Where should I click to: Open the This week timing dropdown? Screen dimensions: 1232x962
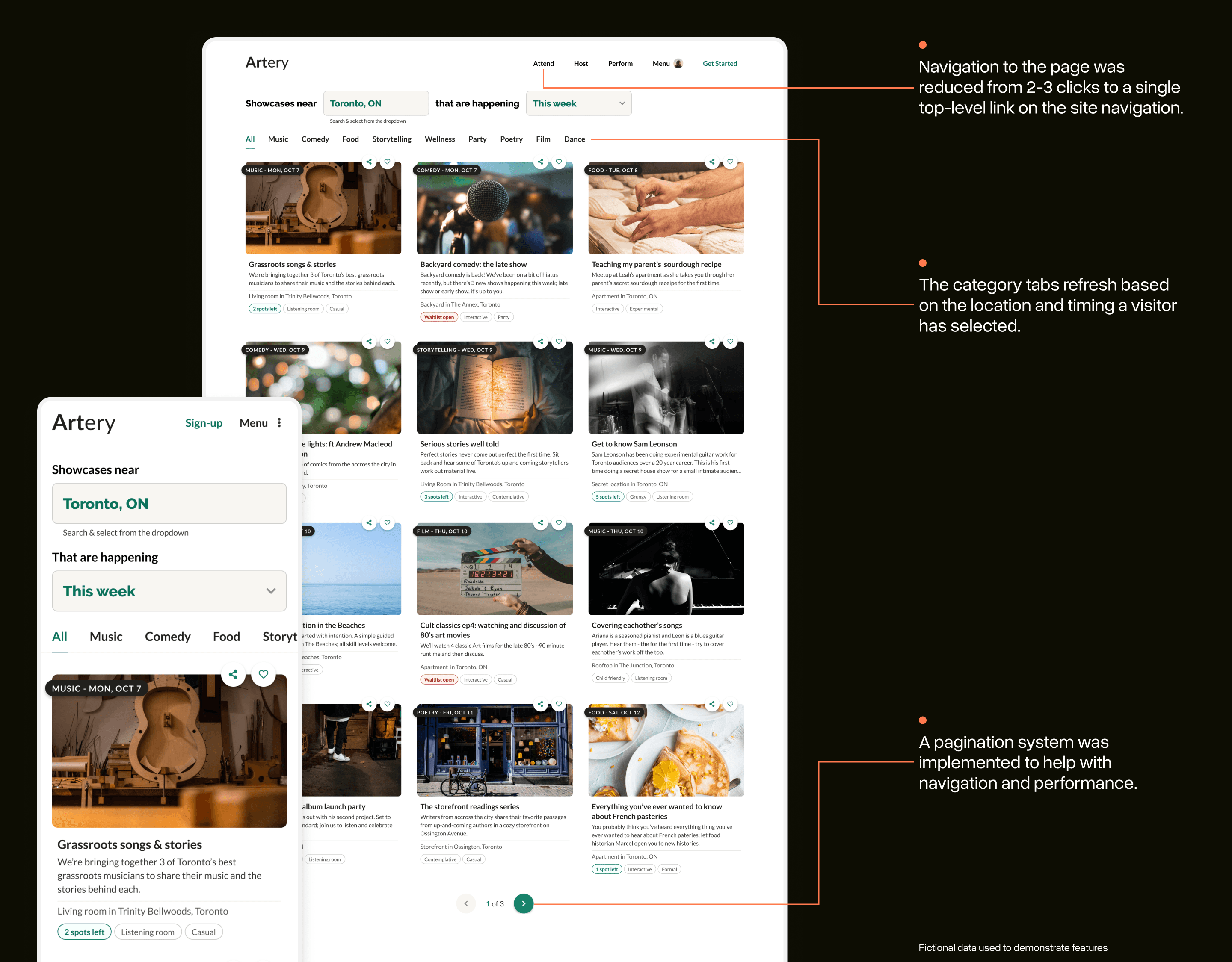tap(579, 103)
